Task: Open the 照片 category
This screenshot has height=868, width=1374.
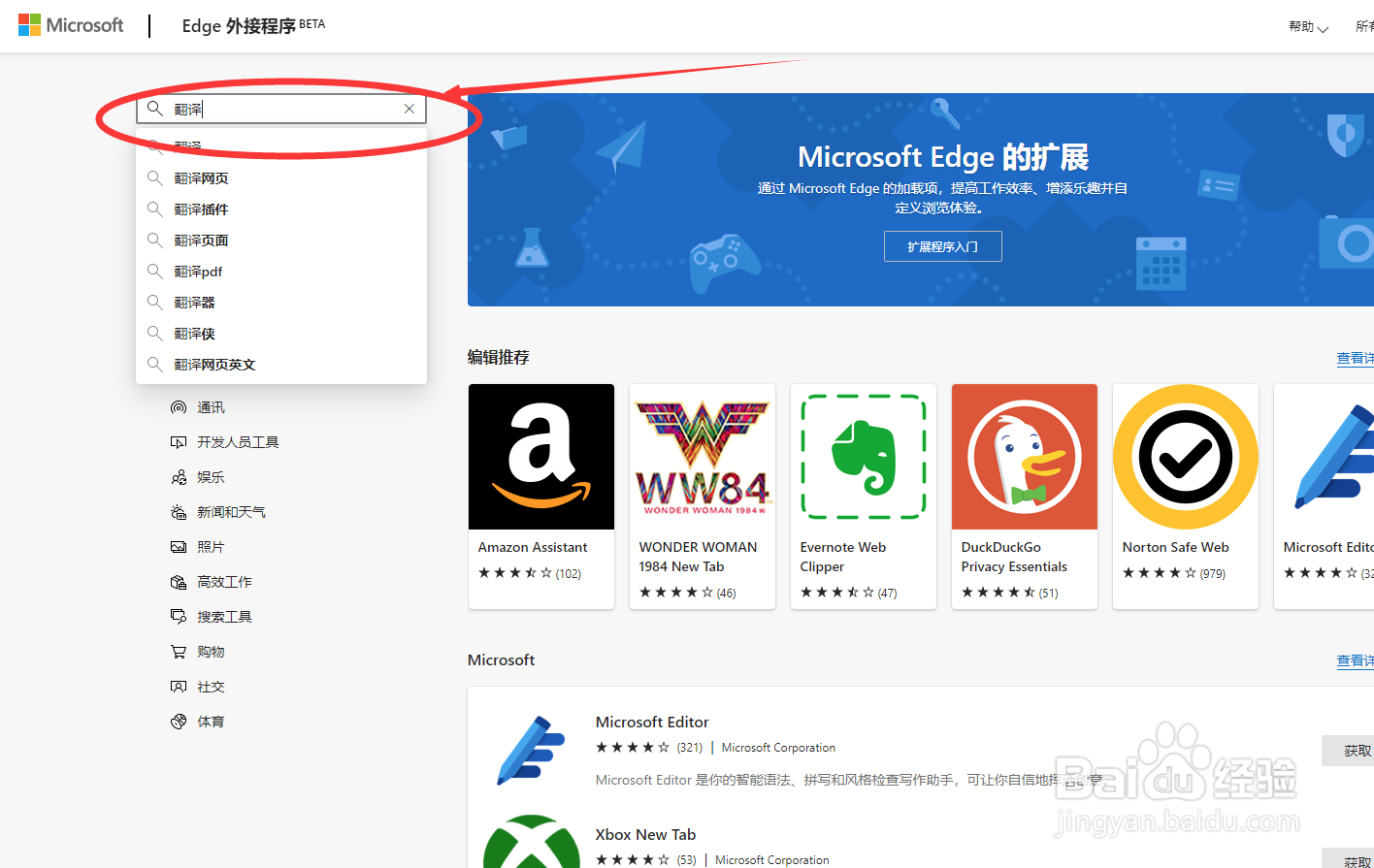Action: [211, 547]
